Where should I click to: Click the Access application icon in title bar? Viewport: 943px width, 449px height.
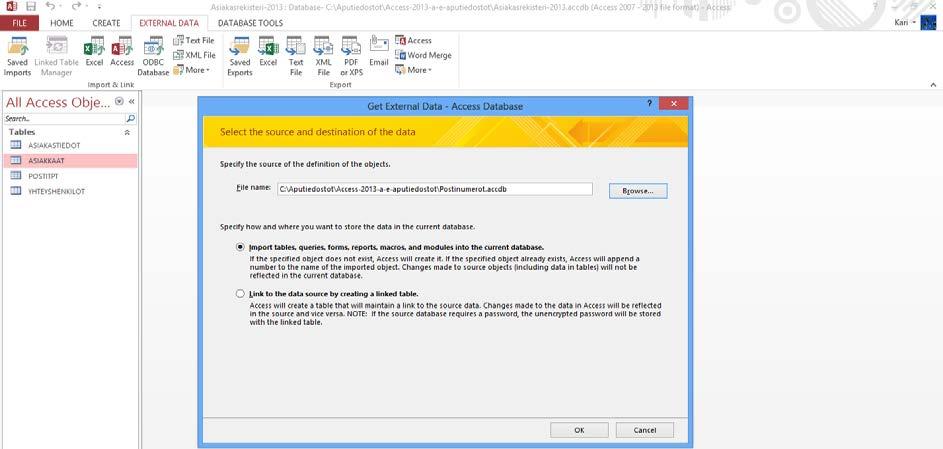click(x=11, y=6)
